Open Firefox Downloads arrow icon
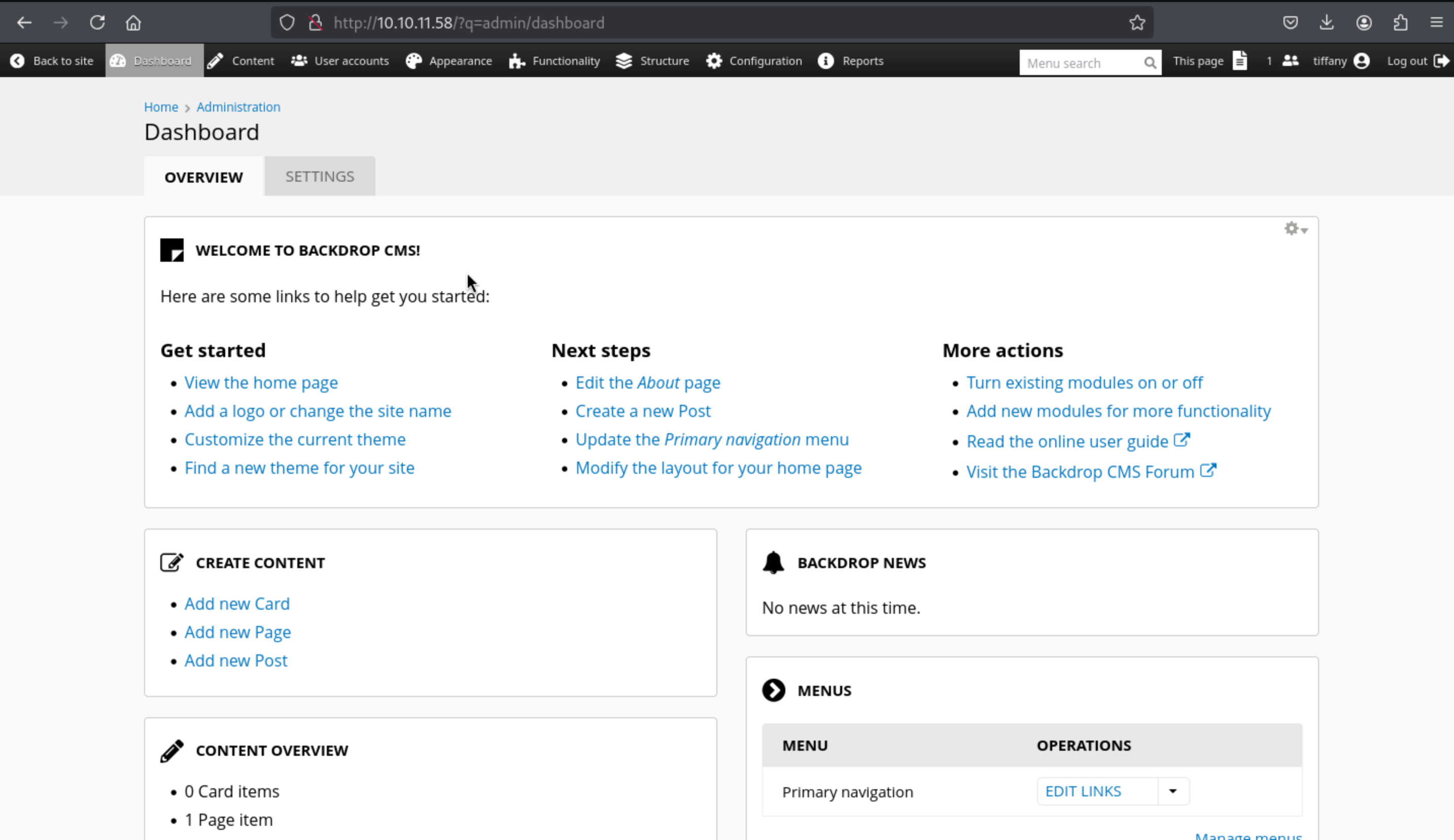1454x840 pixels. (1327, 22)
